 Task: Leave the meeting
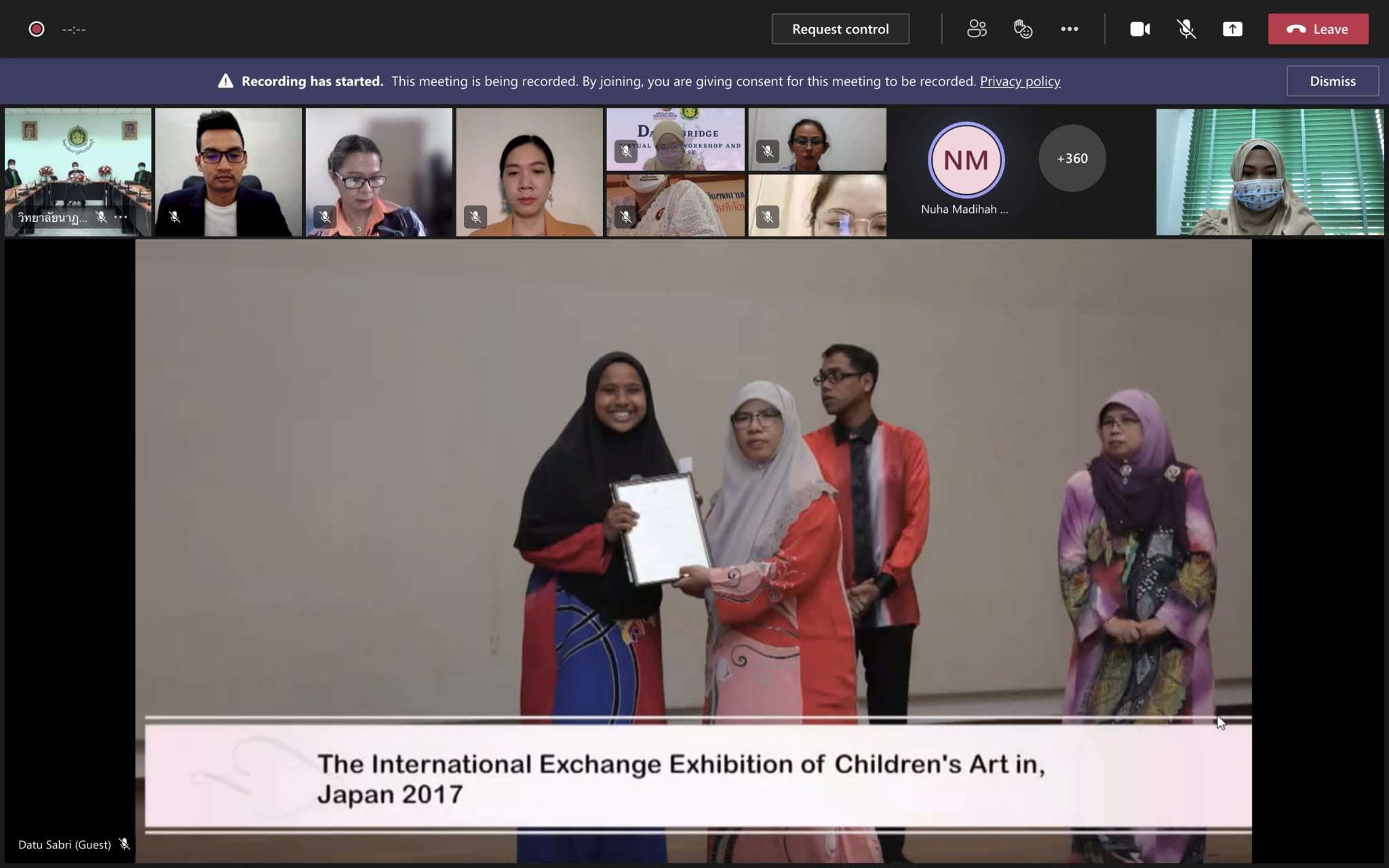[1318, 29]
